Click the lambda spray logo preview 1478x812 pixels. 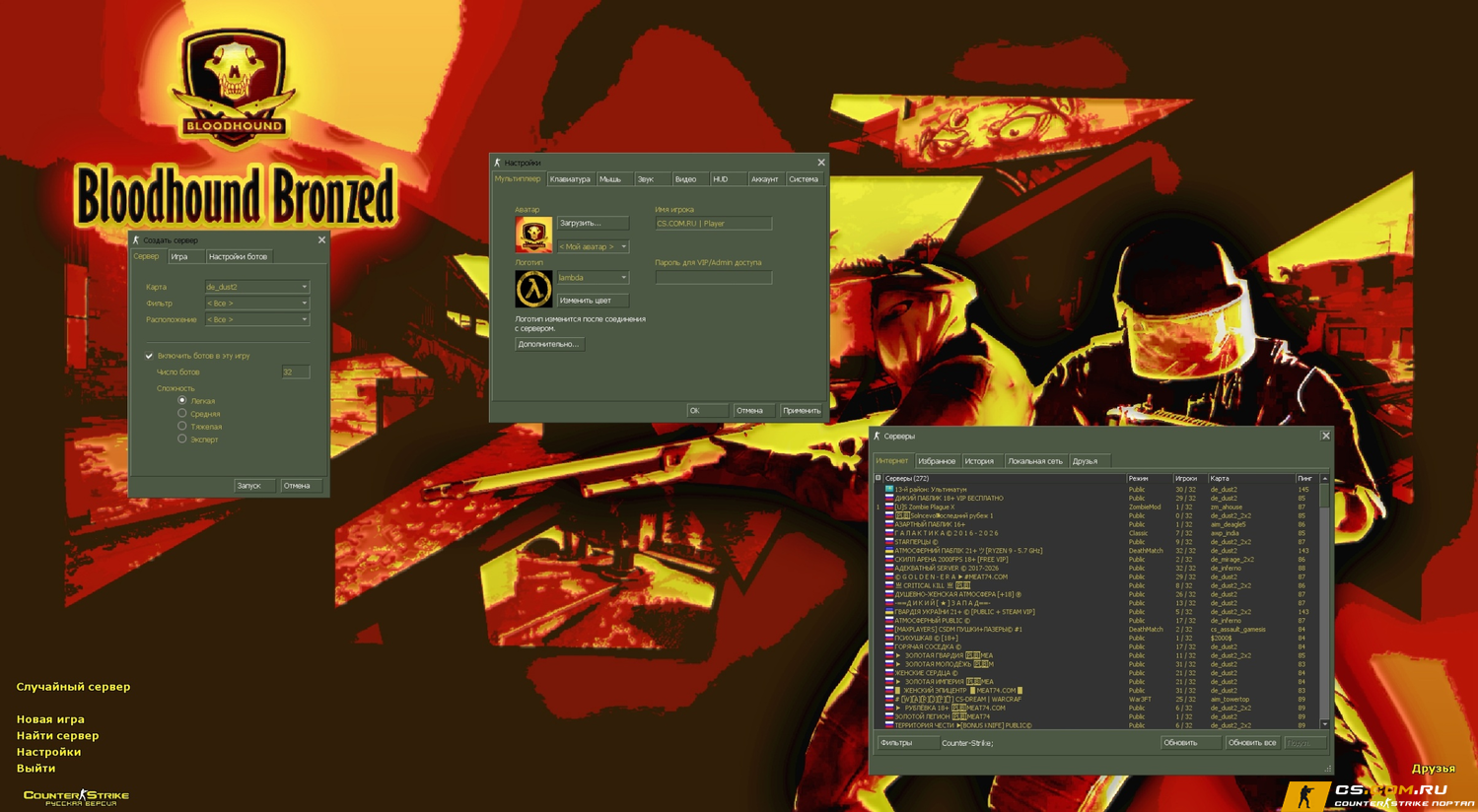(533, 289)
